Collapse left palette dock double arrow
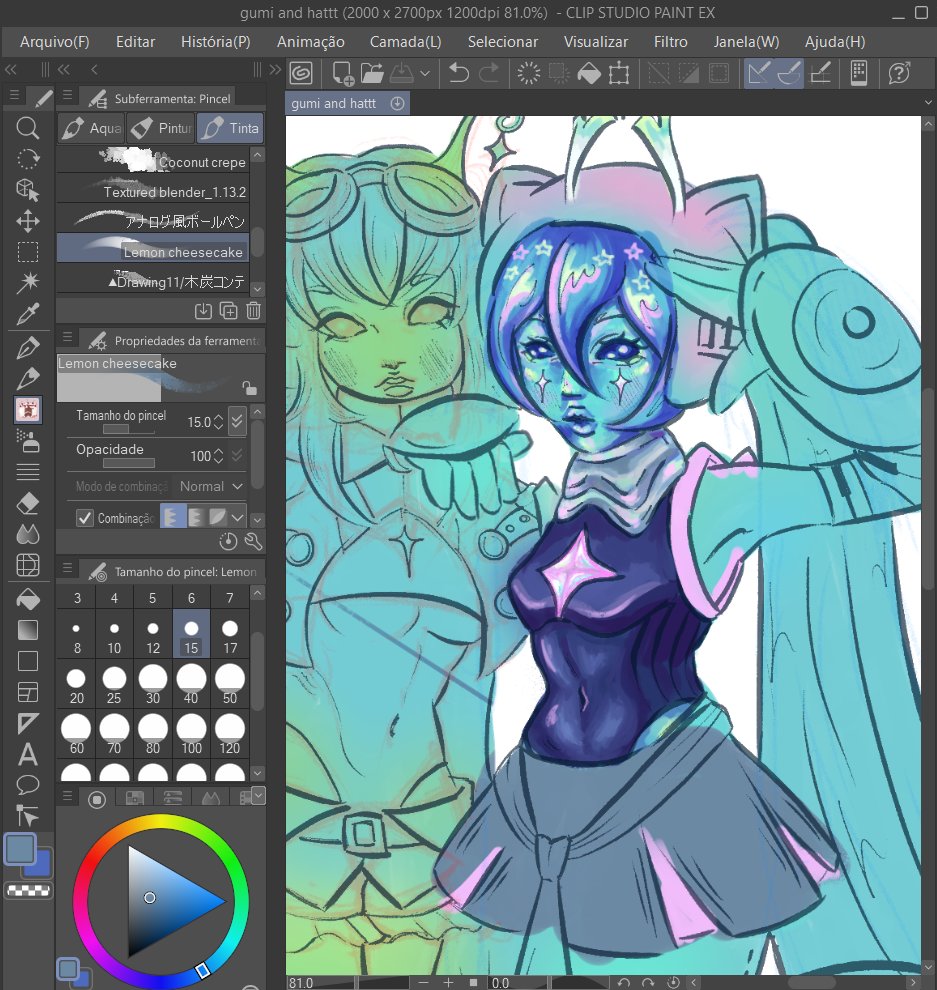937x990 pixels. click(11, 69)
